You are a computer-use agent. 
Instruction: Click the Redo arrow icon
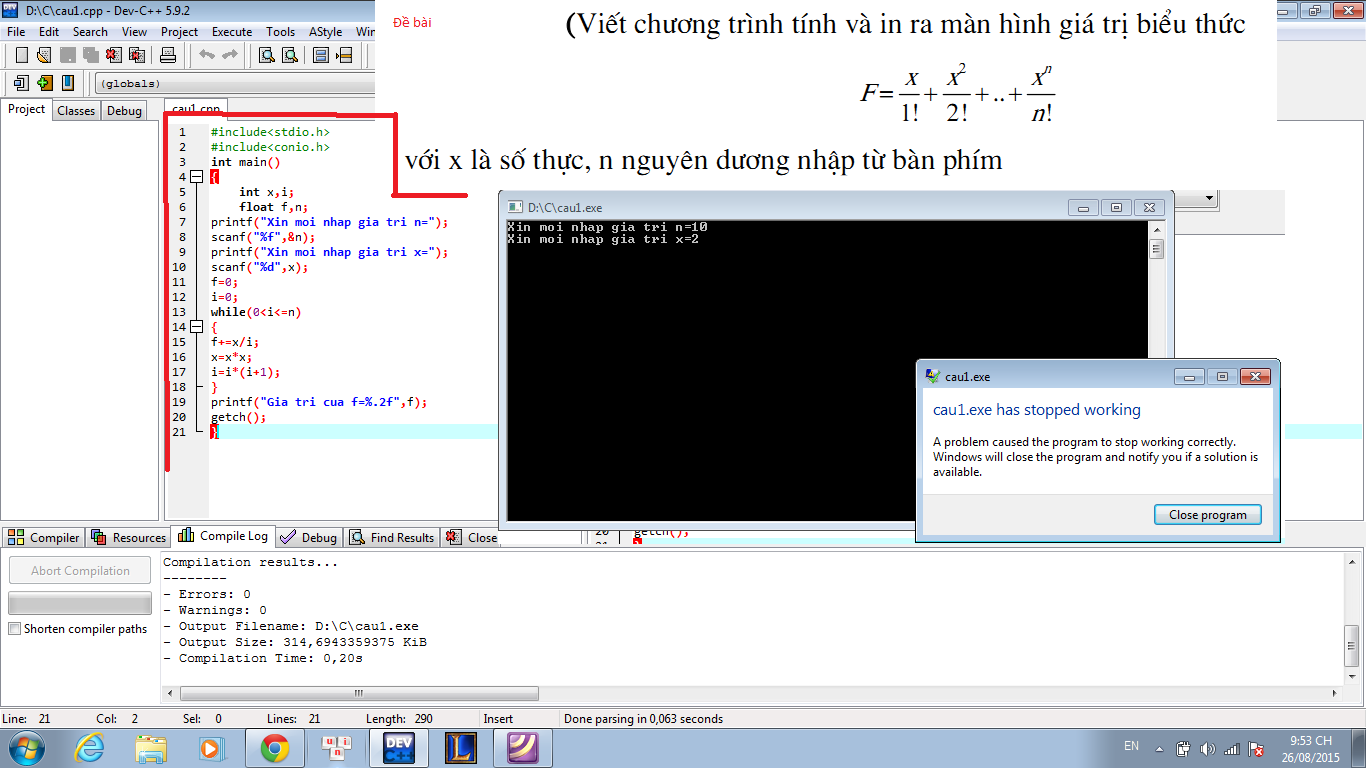tap(229, 55)
